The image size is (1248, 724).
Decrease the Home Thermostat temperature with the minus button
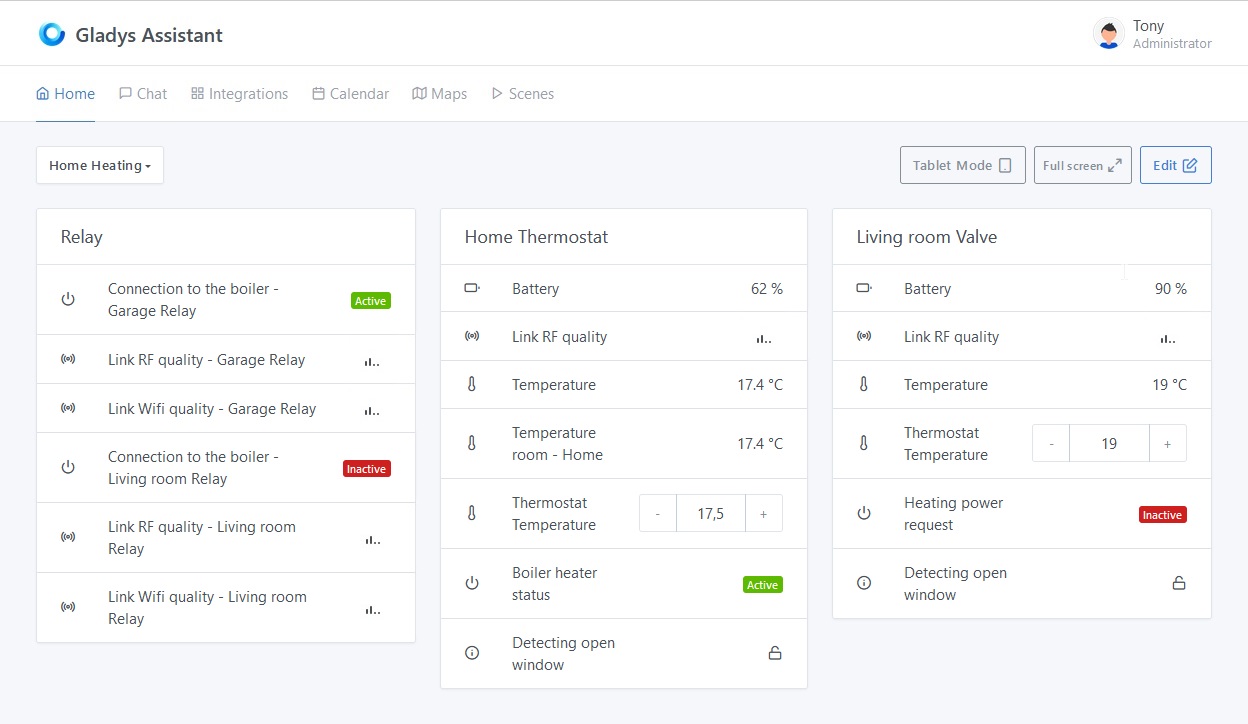(x=657, y=513)
